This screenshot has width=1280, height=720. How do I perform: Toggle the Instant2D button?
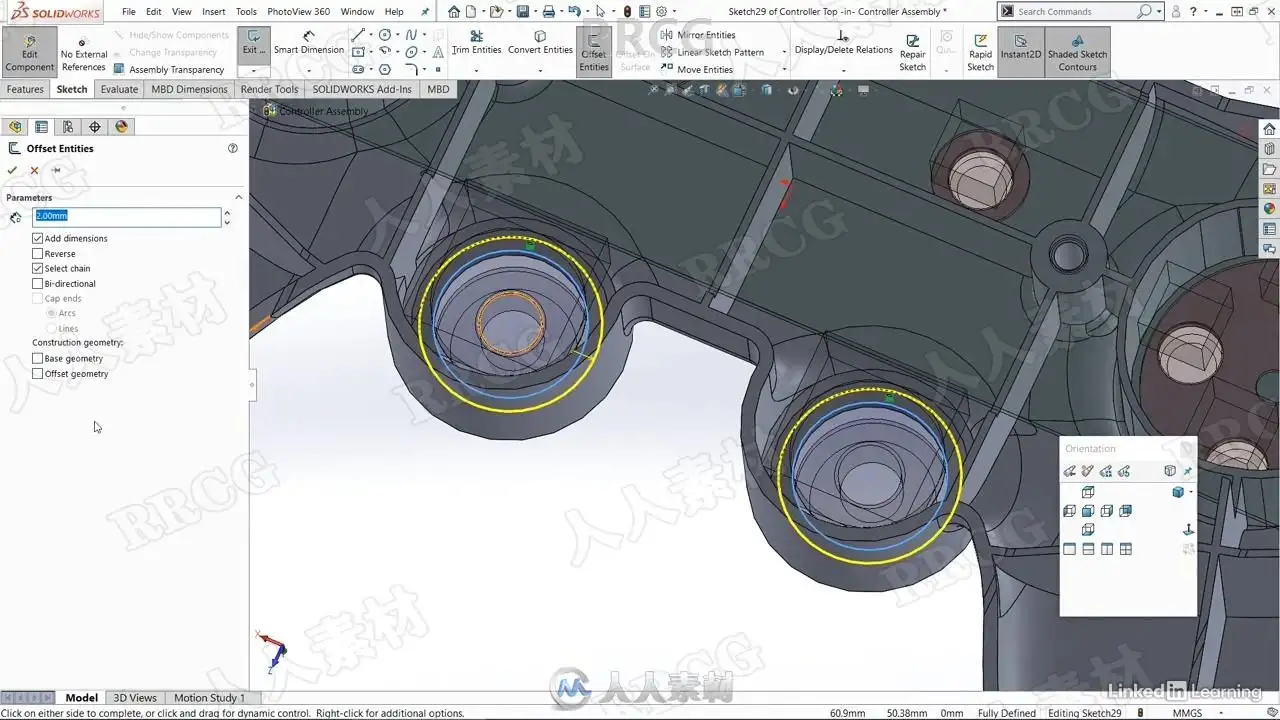(x=1020, y=50)
